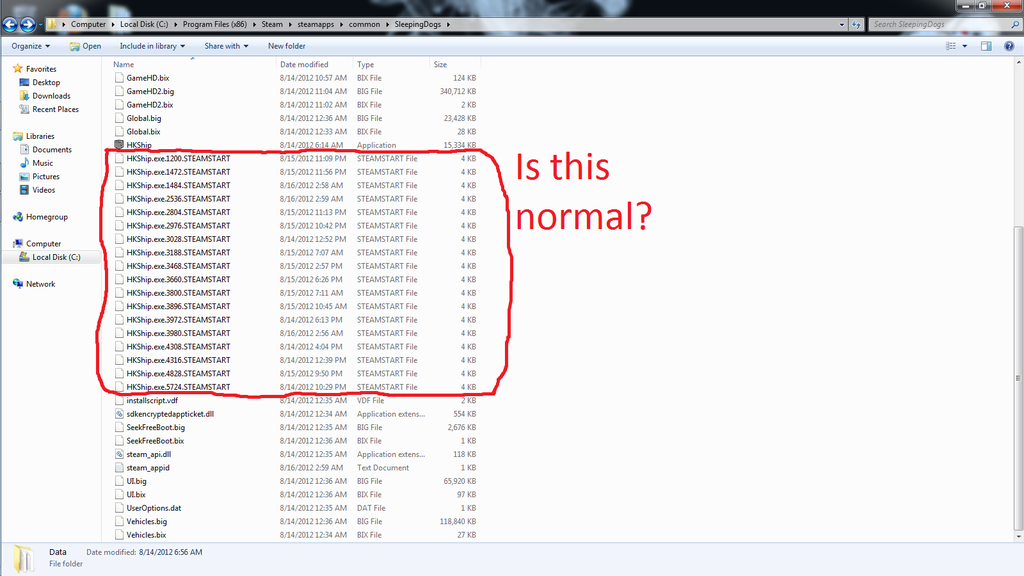This screenshot has height=576, width=1024.
Task: Select GameHD2.bix file
Action: click(150, 104)
